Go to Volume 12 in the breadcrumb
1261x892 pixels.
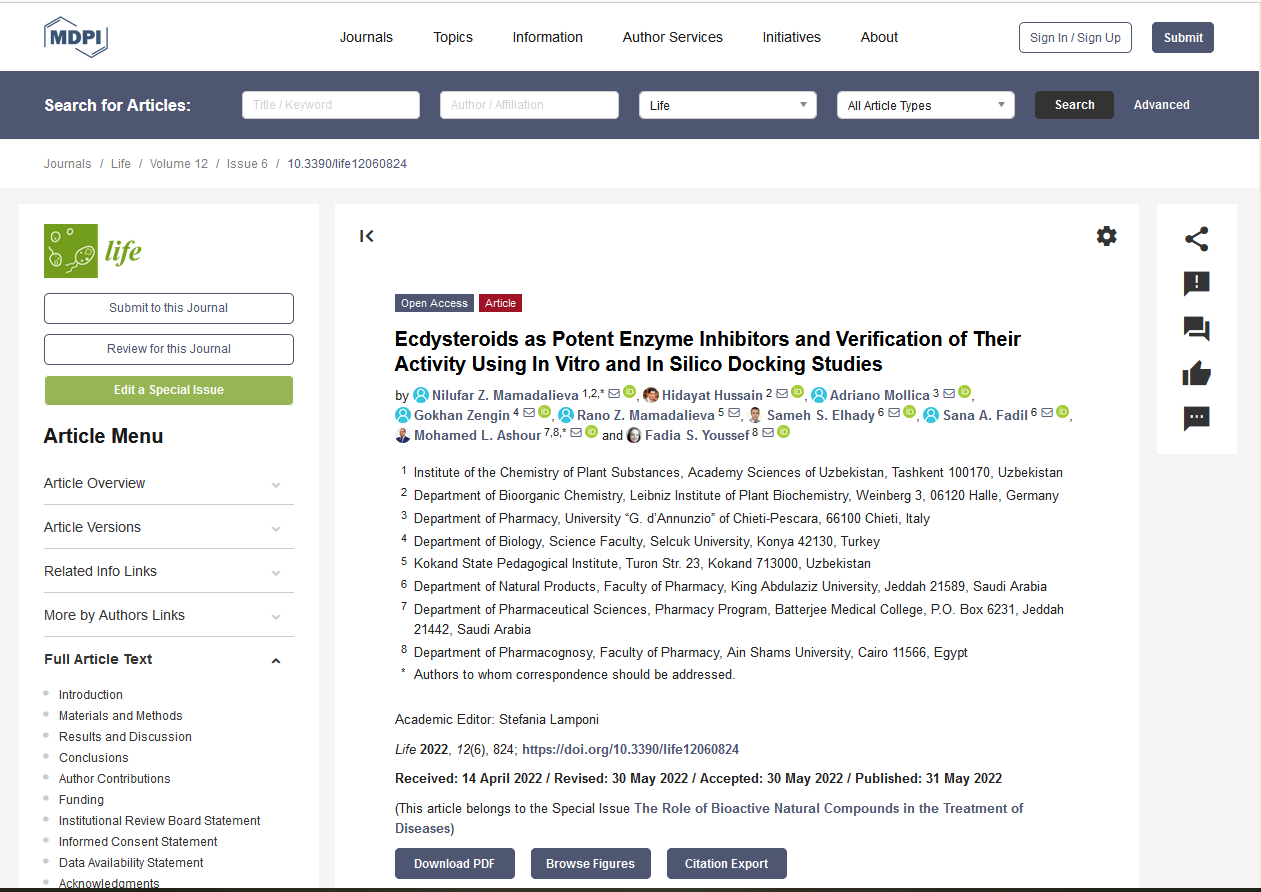pos(179,164)
